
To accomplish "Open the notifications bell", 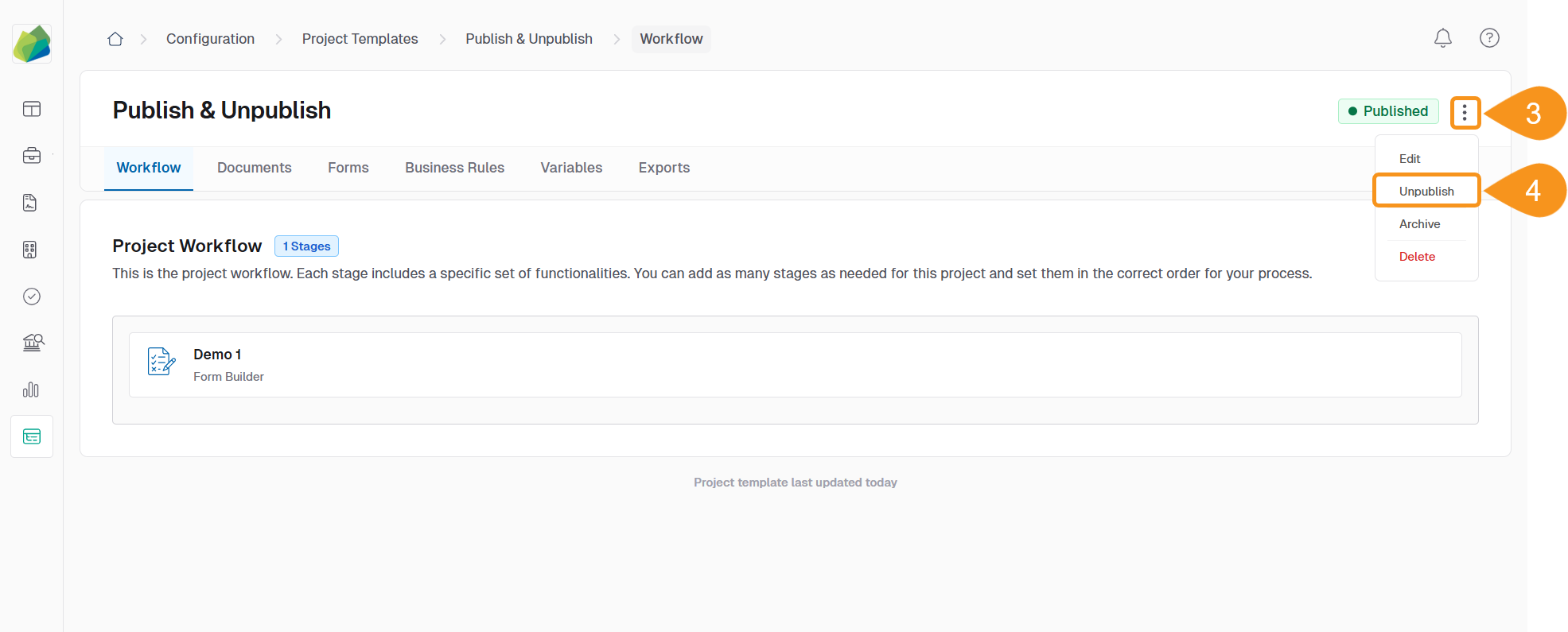I will (1443, 38).
